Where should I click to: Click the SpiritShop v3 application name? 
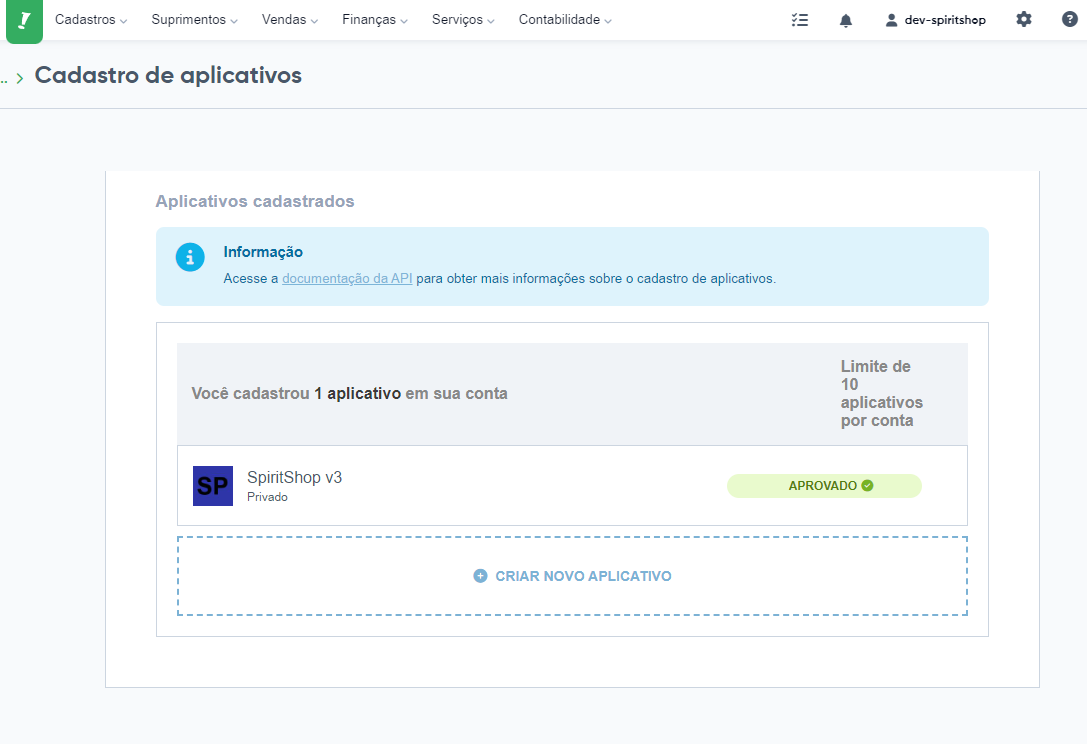point(295,478)
